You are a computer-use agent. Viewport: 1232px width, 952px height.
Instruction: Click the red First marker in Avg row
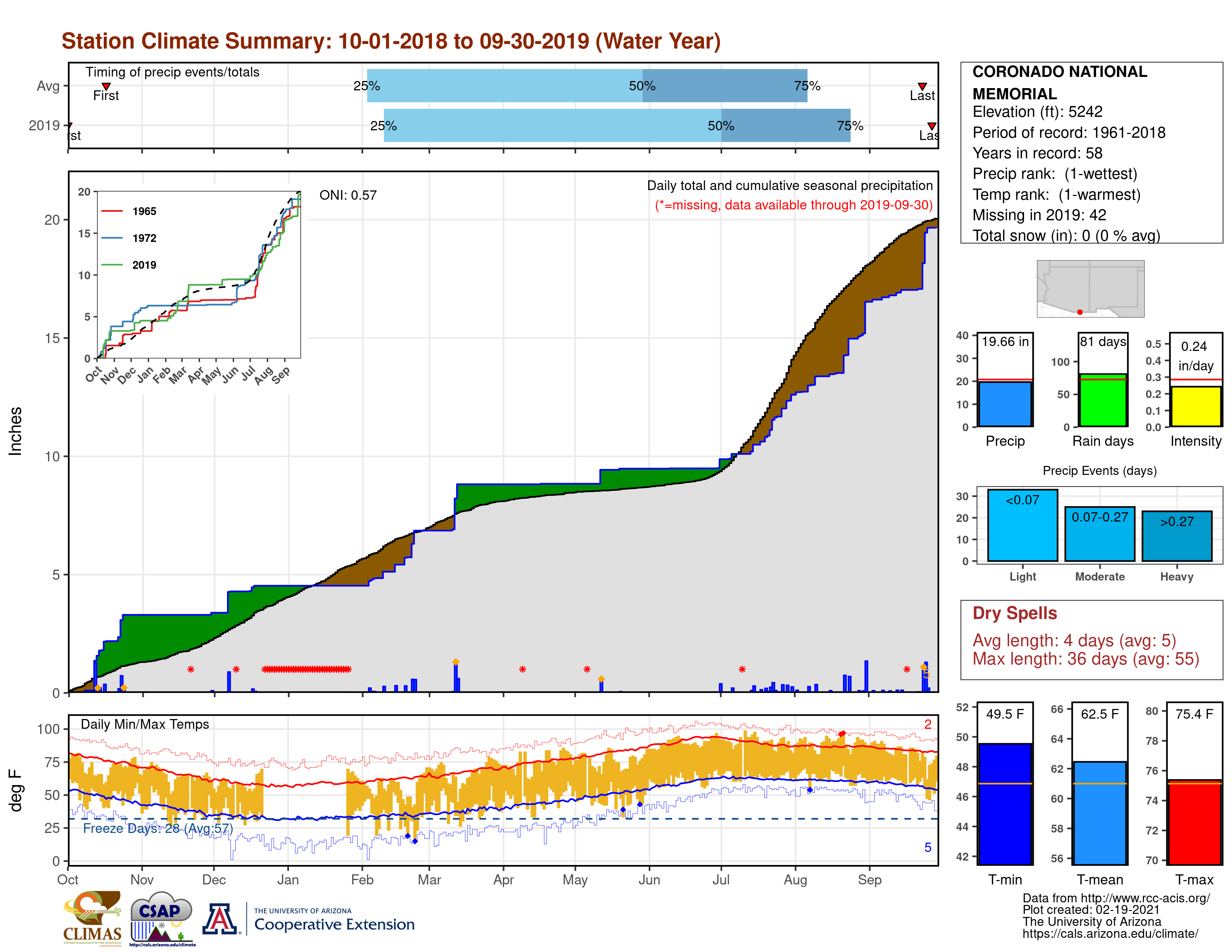tap(106, 86)
